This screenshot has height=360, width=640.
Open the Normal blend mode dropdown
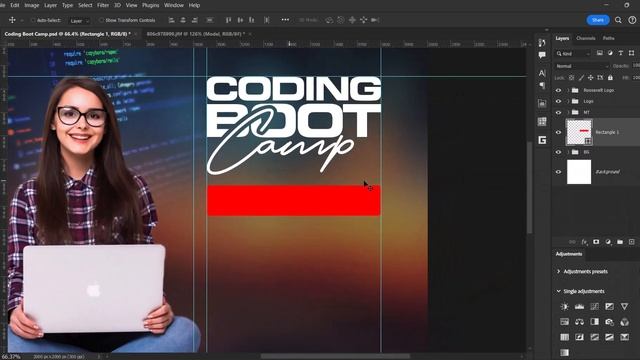point(582,66)
